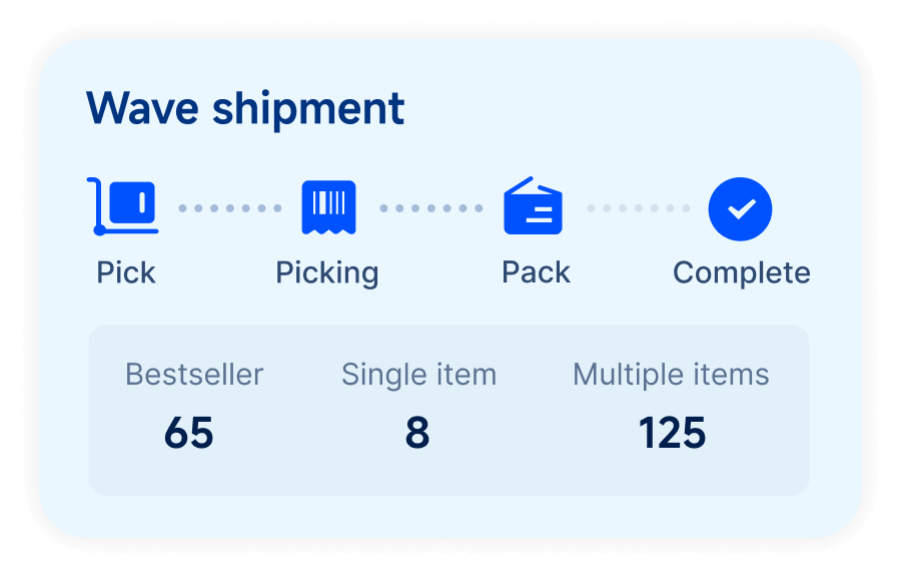Image resolution: width=900 pixels, height=576 pixels.
Task: Click the Complete checkmark circle icon
Action: tap(740, 209)
